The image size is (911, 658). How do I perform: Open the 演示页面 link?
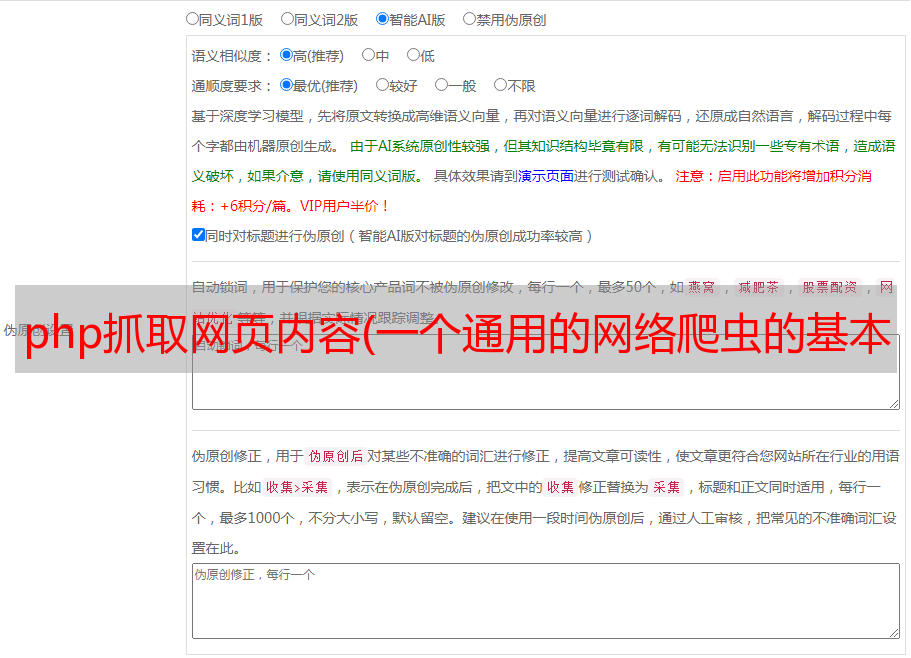click(x=546, y=176)
